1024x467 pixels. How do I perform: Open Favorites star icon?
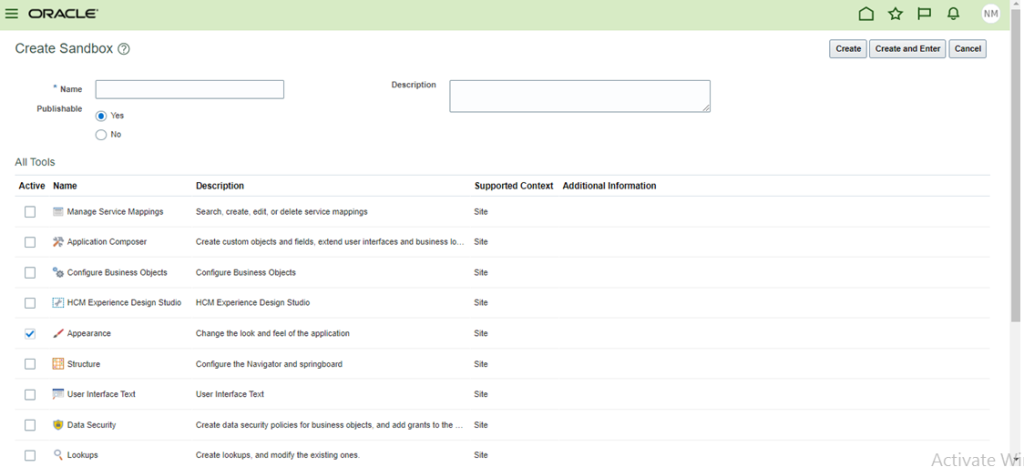coord(895,14)
